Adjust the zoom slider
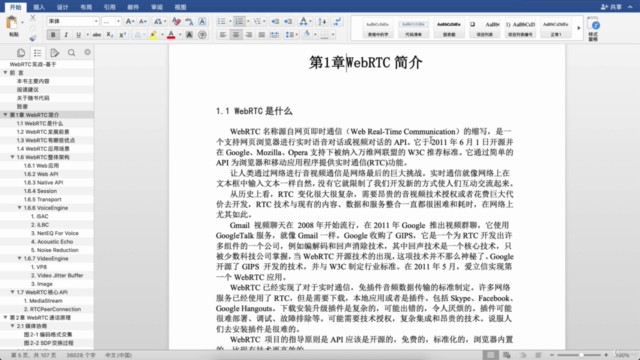The image size is (640, 360). tap(580, 355)
